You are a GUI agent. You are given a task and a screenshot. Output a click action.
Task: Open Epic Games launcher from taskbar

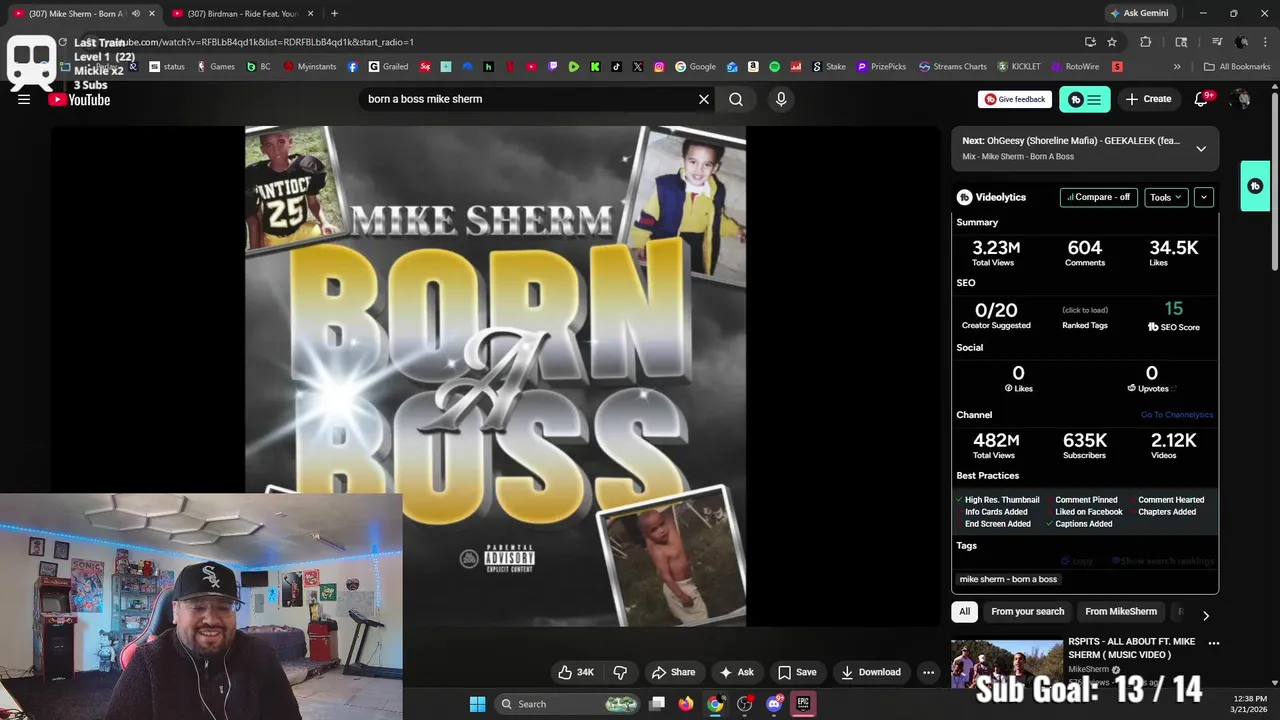click(x=803, y=704)
